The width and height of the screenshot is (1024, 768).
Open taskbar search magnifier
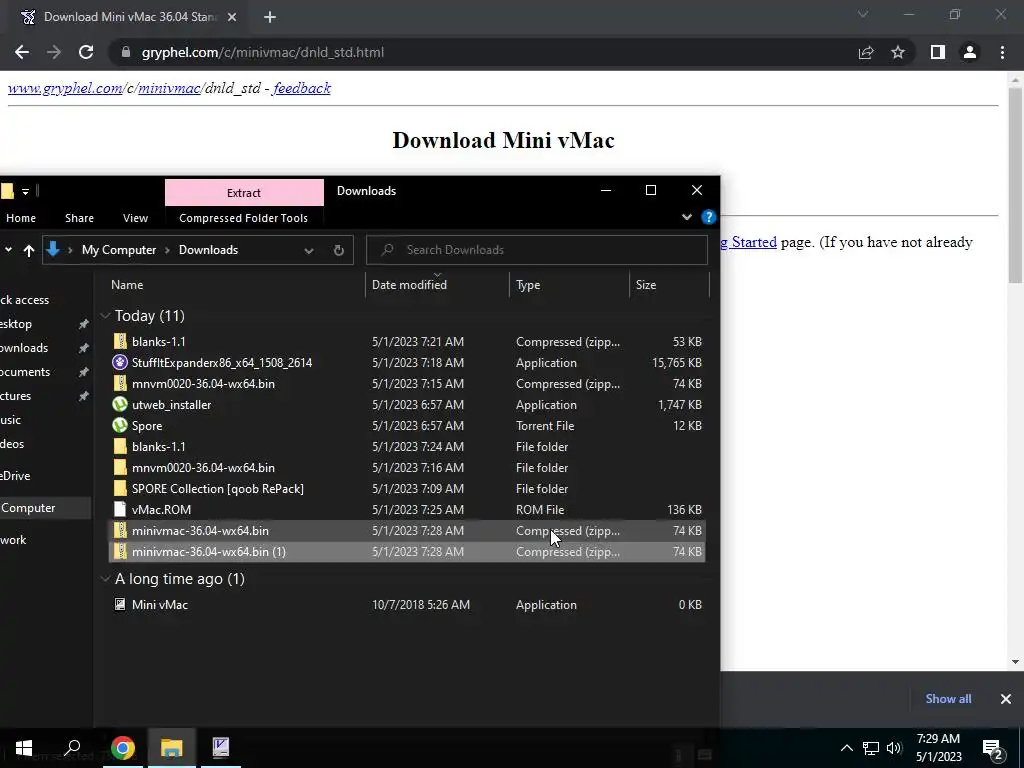coord(72,748)
